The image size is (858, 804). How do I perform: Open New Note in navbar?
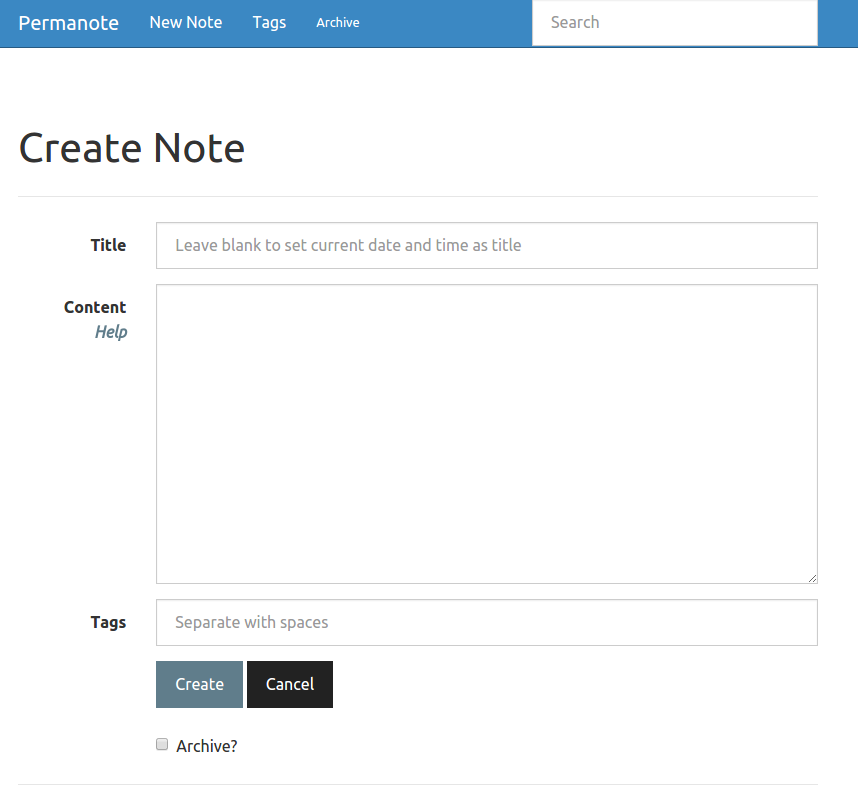(185, 22)
